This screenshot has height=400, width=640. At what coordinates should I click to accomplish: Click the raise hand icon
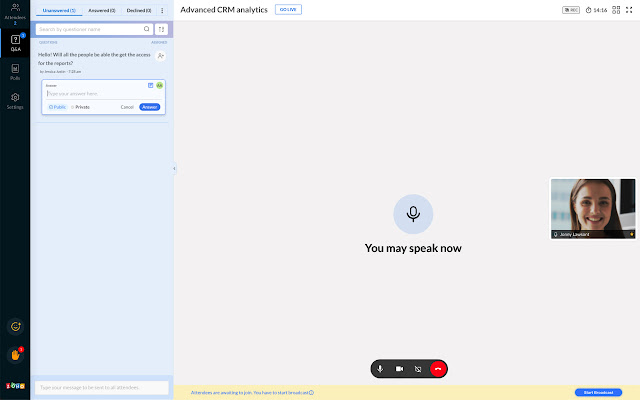point(15,354)
